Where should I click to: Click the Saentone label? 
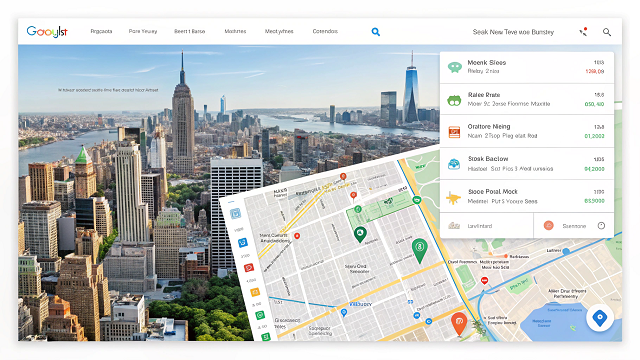574,226
